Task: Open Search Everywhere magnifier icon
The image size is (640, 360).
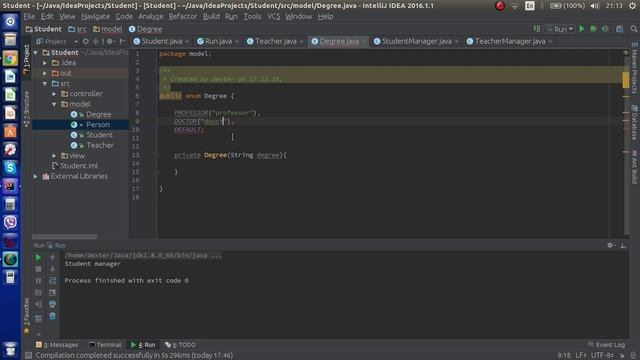Action: coord(633,29)
